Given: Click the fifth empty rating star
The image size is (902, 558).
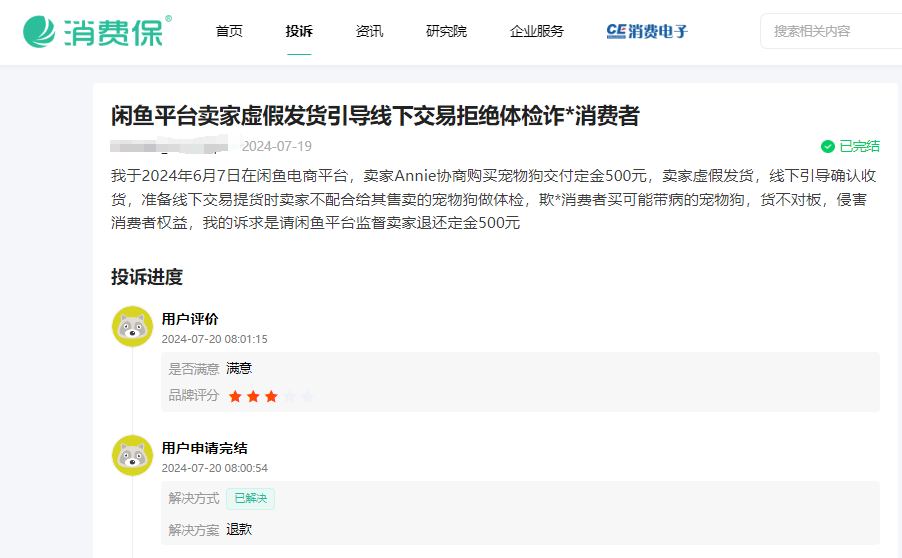Looking at the screenshot, I should pos(307,396).
